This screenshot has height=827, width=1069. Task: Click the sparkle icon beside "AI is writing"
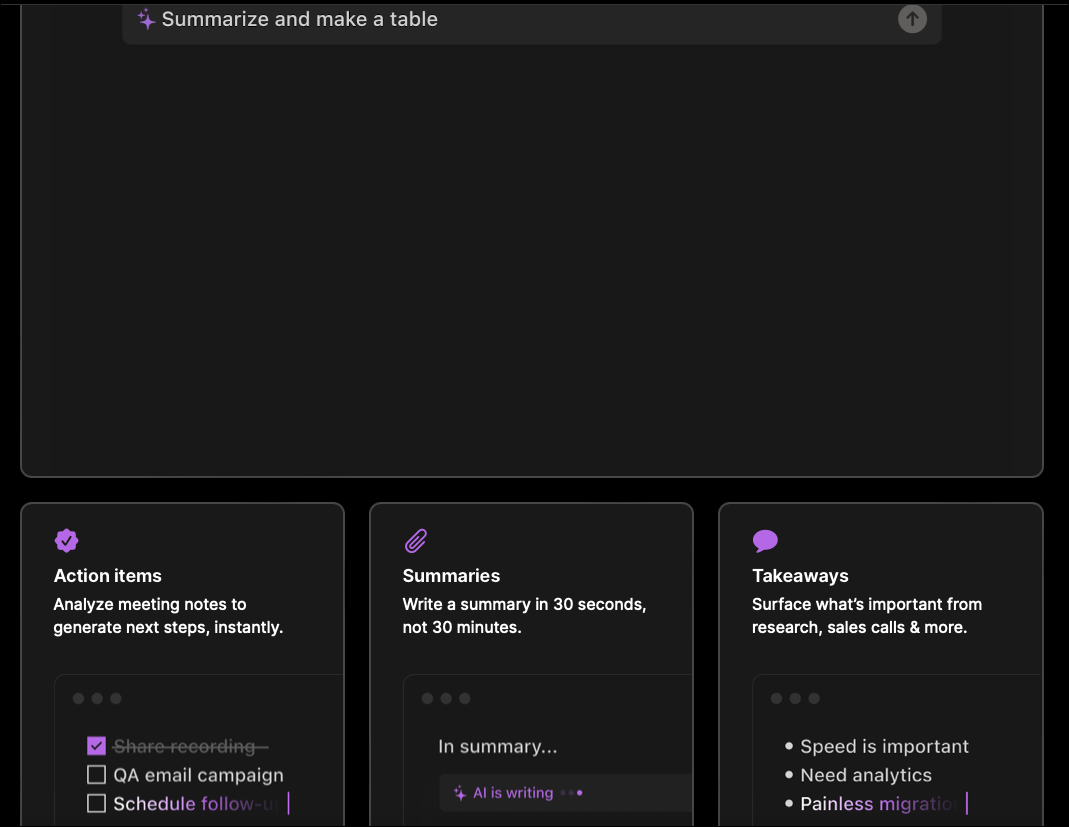click(459, 793)
